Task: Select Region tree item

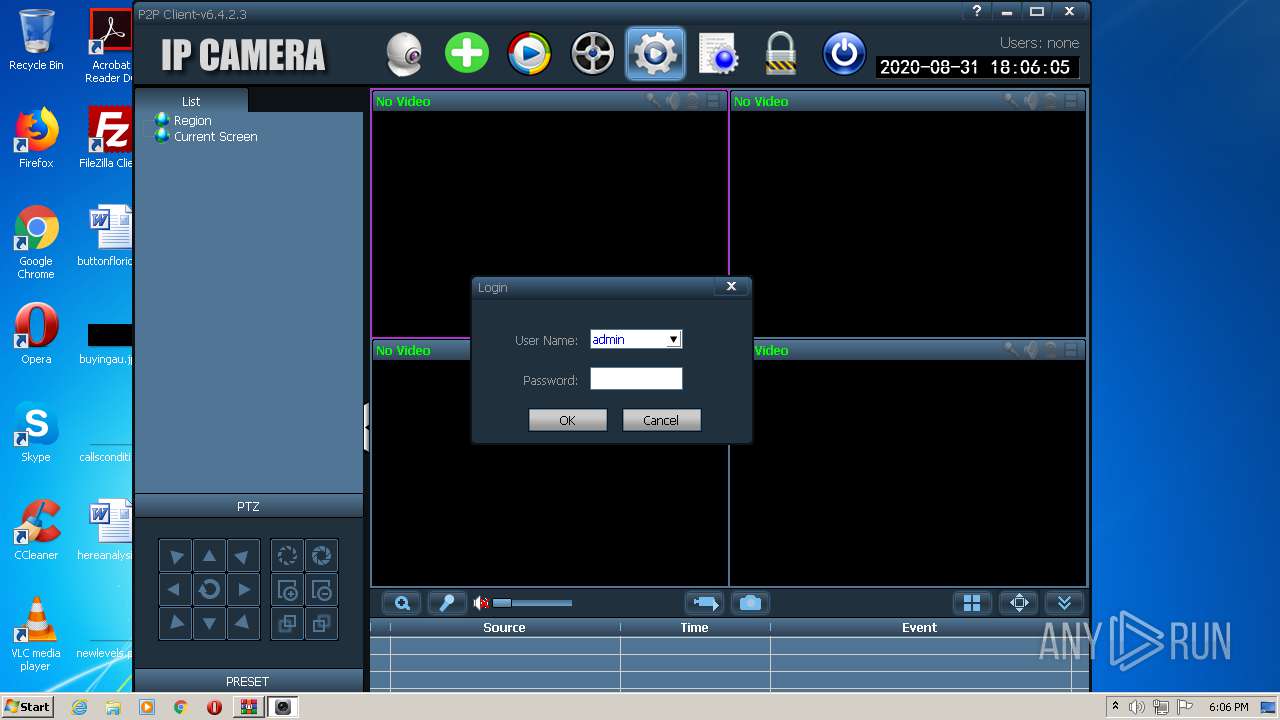Action: pyautogui.click(x=192, y=120)
